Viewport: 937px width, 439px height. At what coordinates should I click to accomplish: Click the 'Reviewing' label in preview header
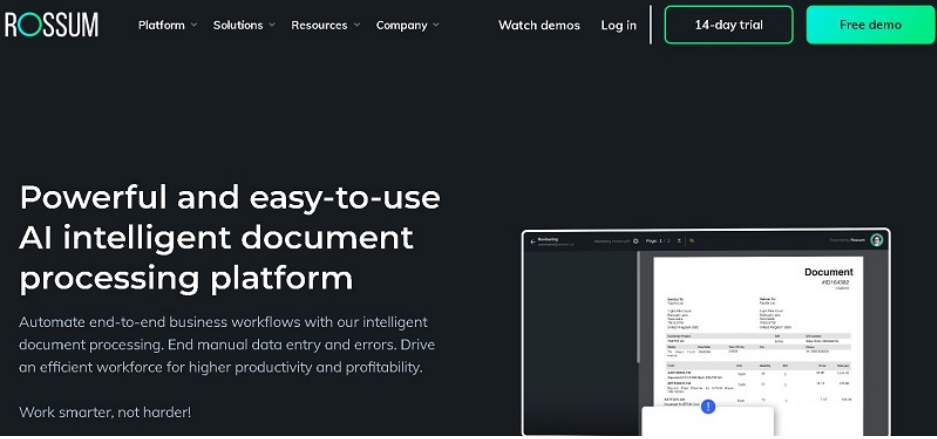pos(548,239)
